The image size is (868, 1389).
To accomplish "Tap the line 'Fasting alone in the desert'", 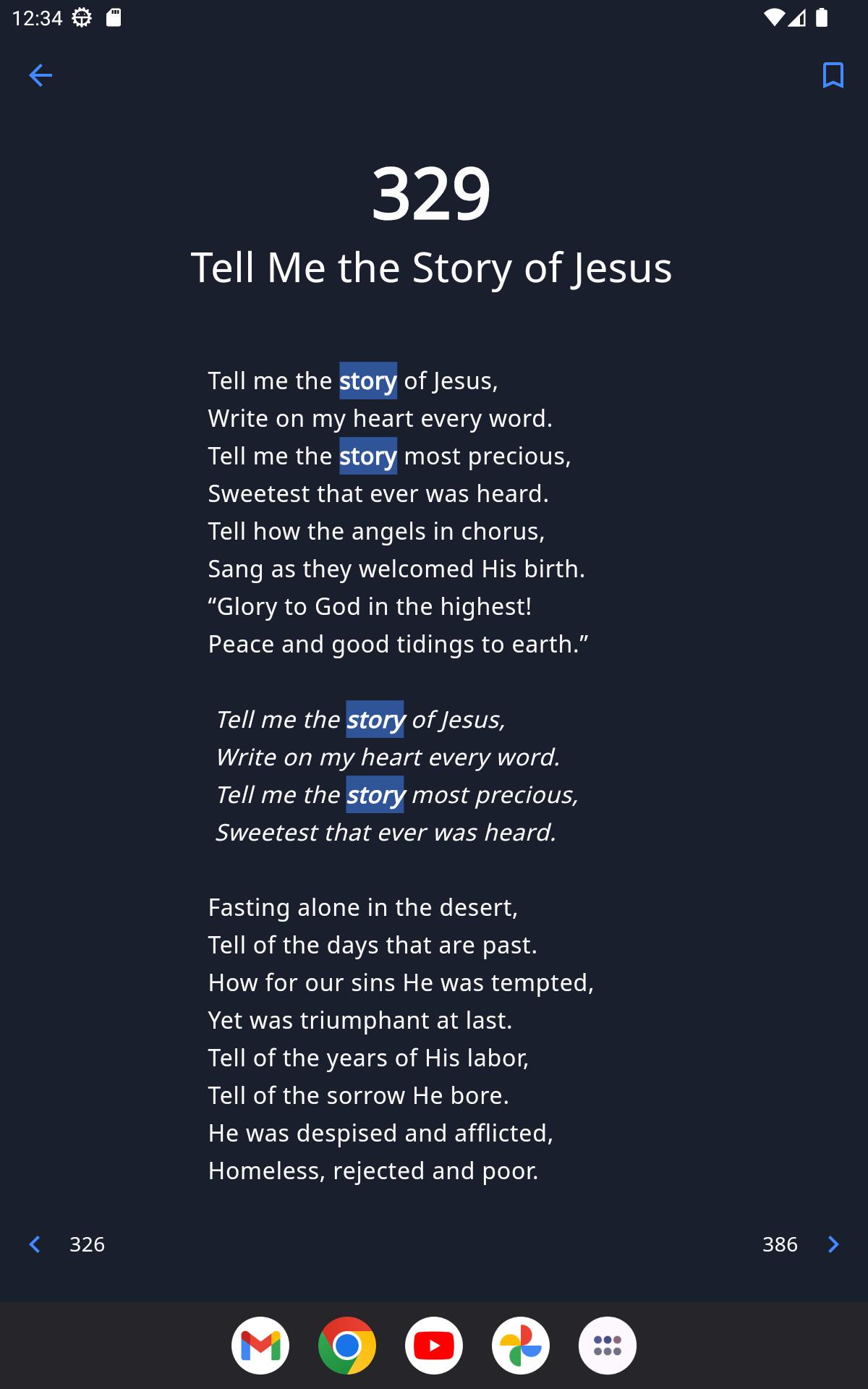I will (363, 907).
